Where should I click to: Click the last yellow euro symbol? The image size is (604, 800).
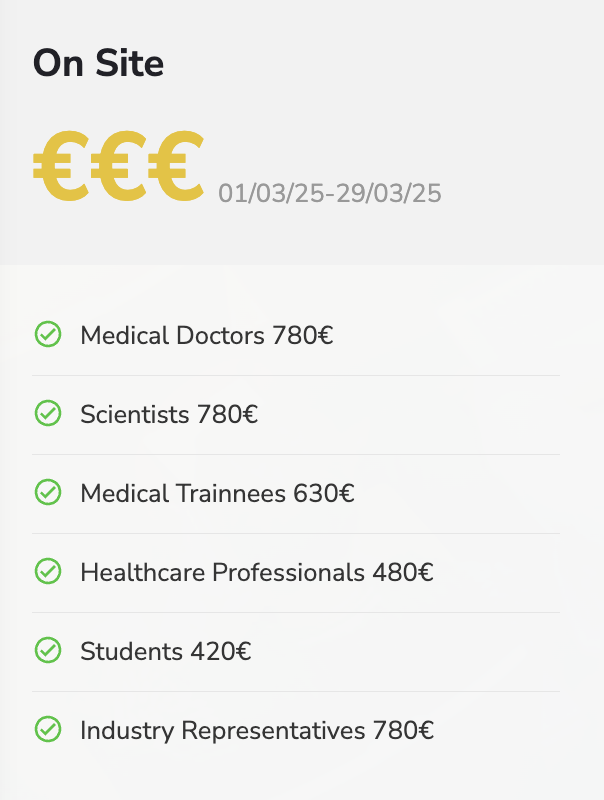pyautogui.click(x=175, y=167)
